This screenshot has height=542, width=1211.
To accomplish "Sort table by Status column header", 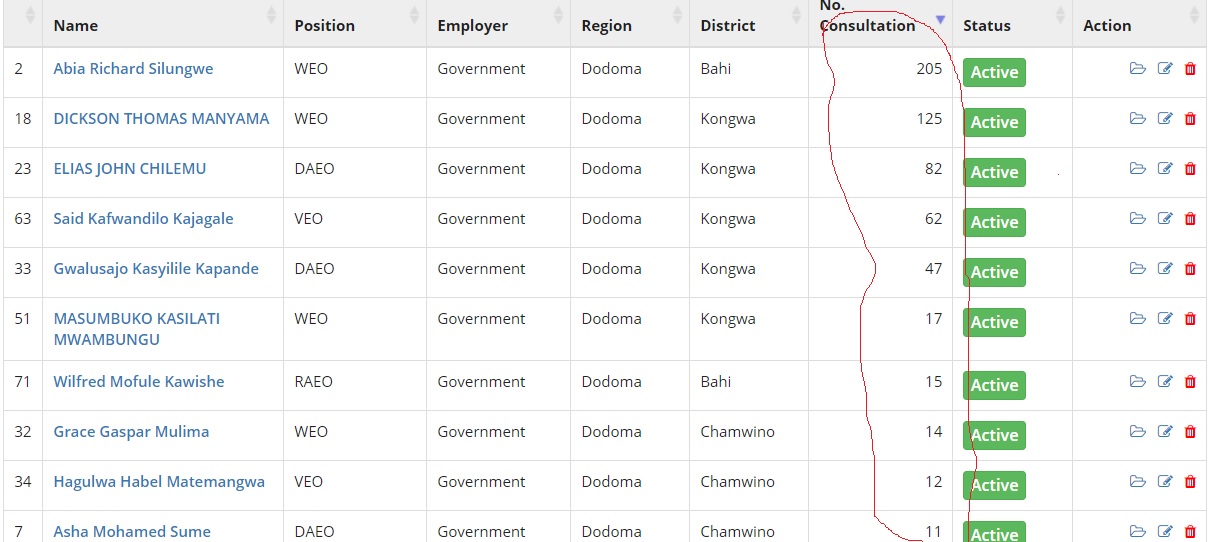I will point(987,26).
